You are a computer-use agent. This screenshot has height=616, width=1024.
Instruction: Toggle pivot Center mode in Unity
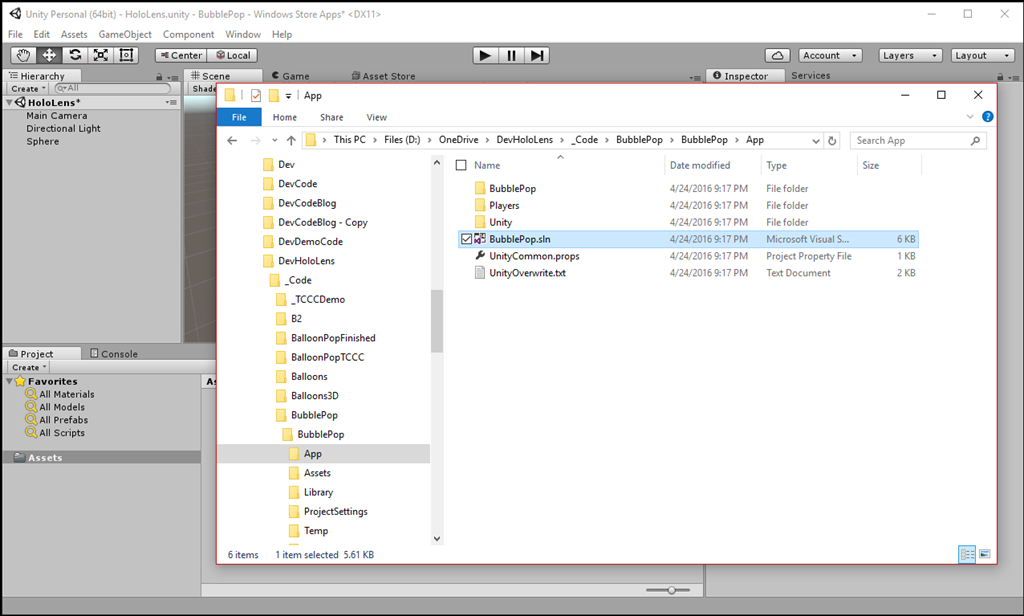[181, 56]
